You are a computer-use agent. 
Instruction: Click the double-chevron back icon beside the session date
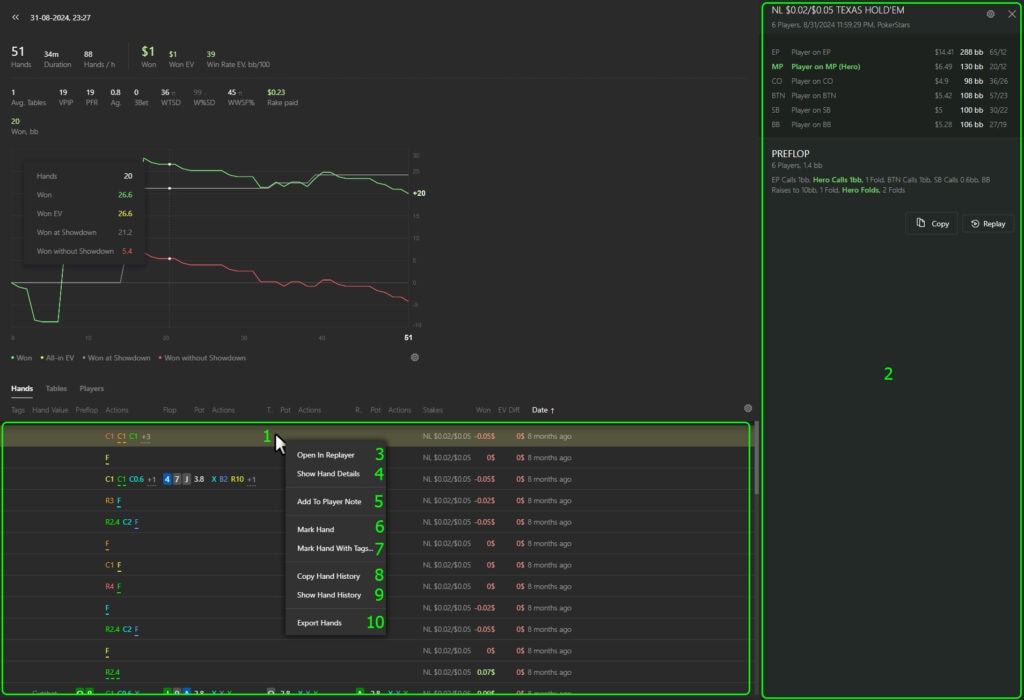(16, 17)
